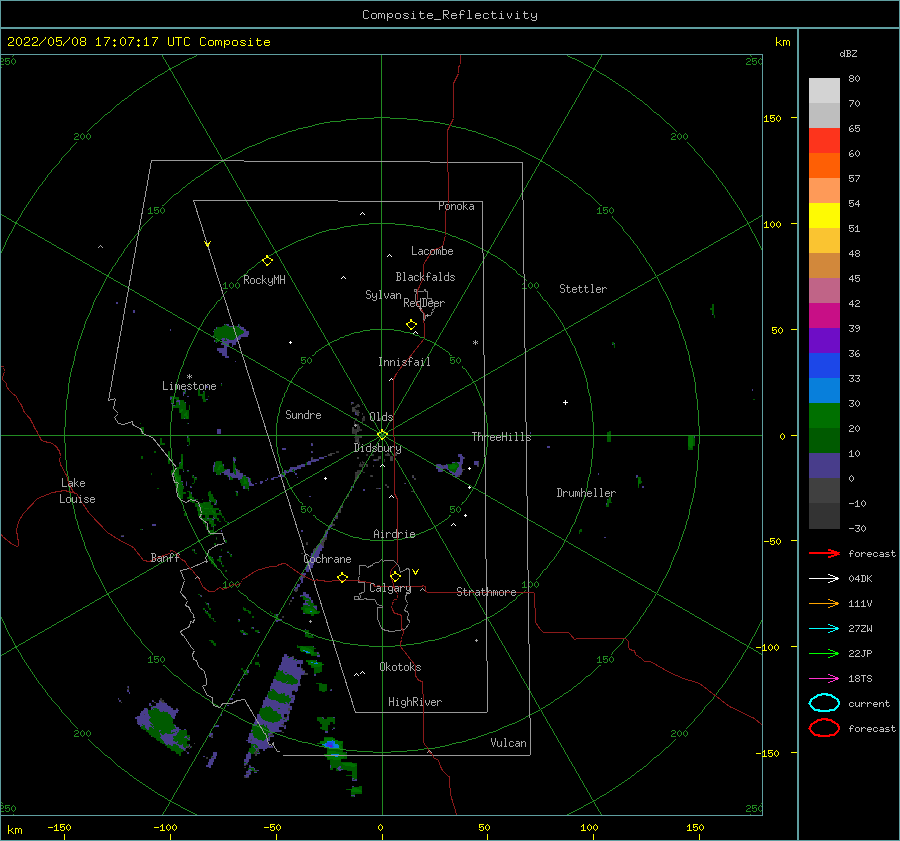900x841 pixels.
Task: Choose the green 22JP arrow in the legend
Action: 824,653
